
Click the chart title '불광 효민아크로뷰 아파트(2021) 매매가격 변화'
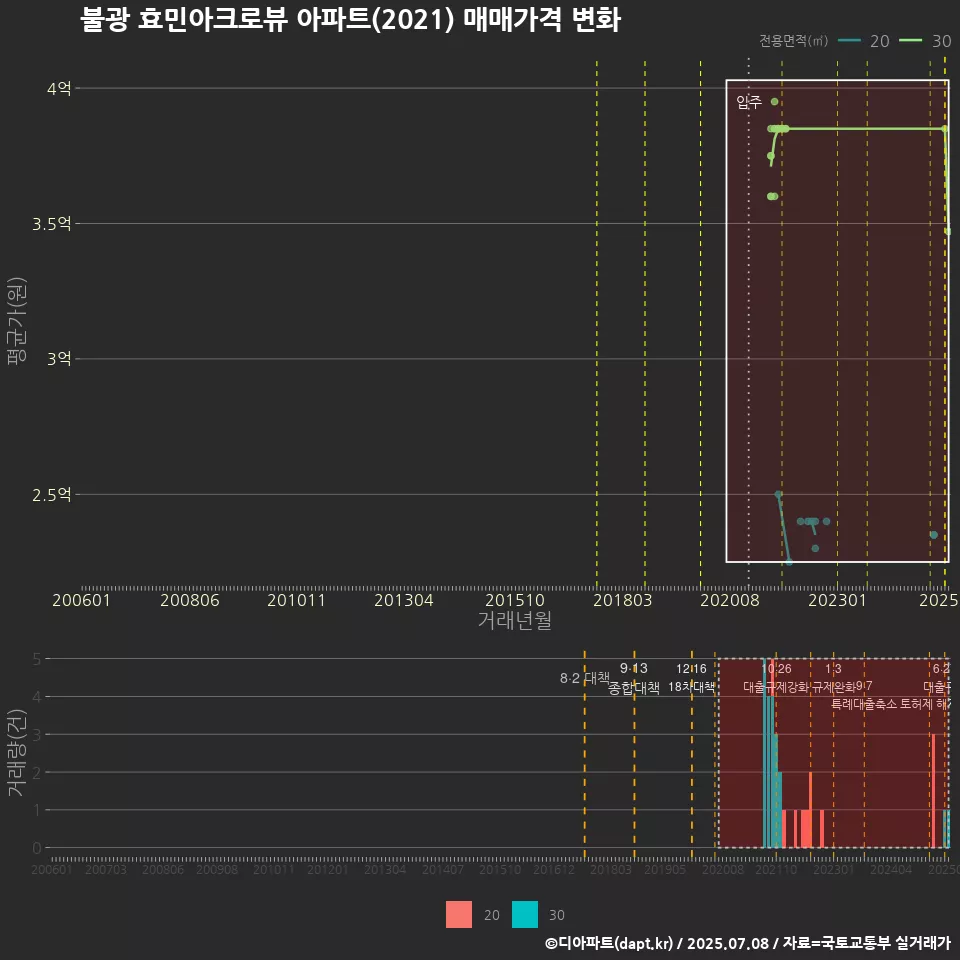click(350, 20)
